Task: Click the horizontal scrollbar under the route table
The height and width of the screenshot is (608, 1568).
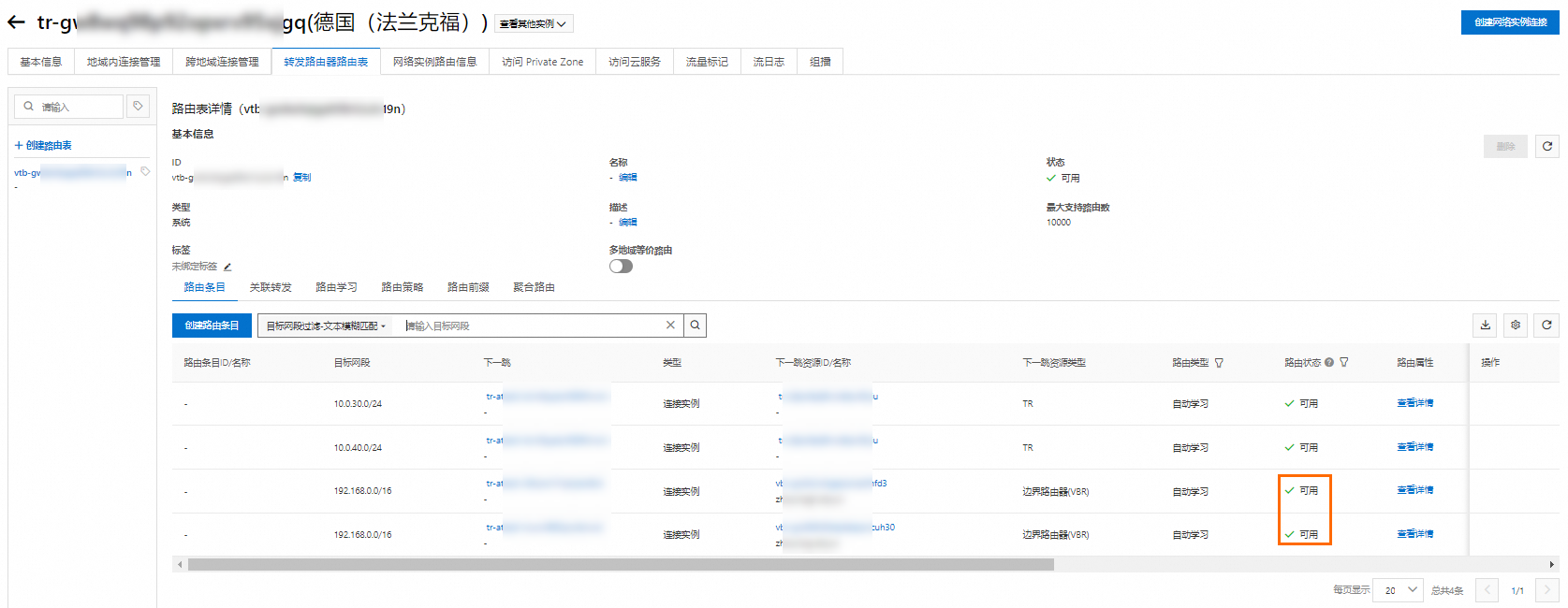Action: coord(621,565)
